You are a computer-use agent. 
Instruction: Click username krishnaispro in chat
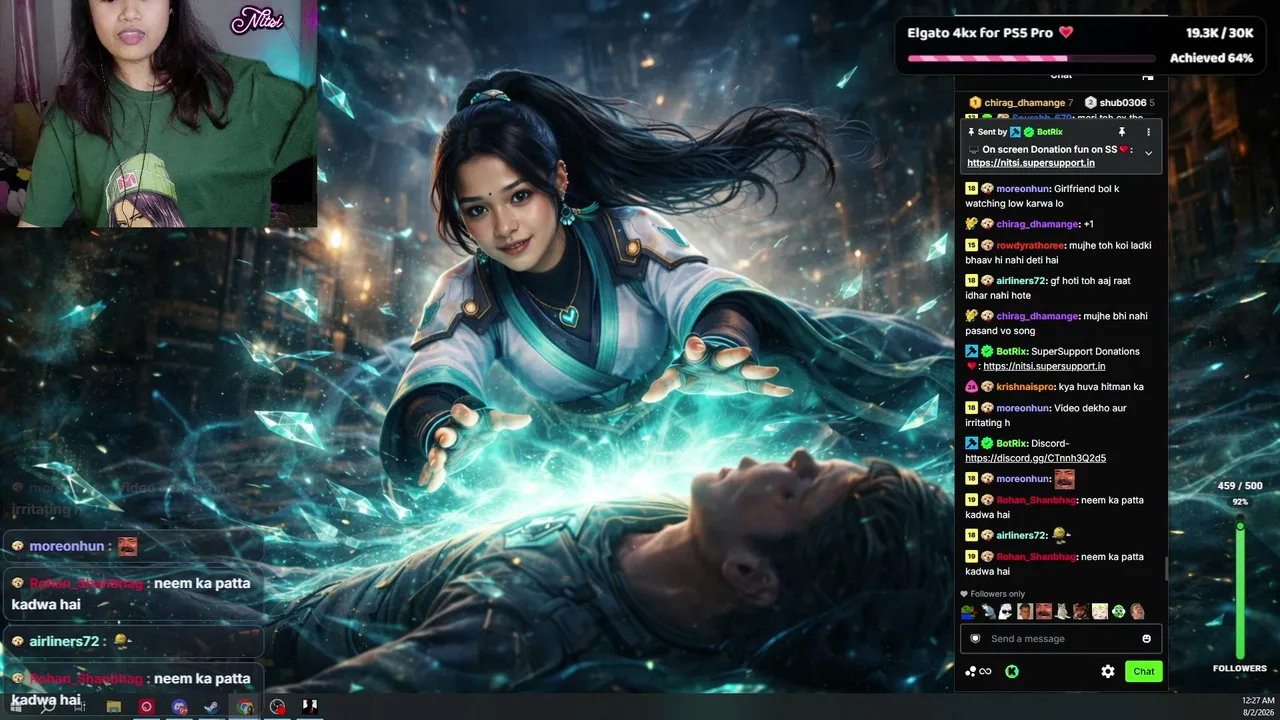1026,387
